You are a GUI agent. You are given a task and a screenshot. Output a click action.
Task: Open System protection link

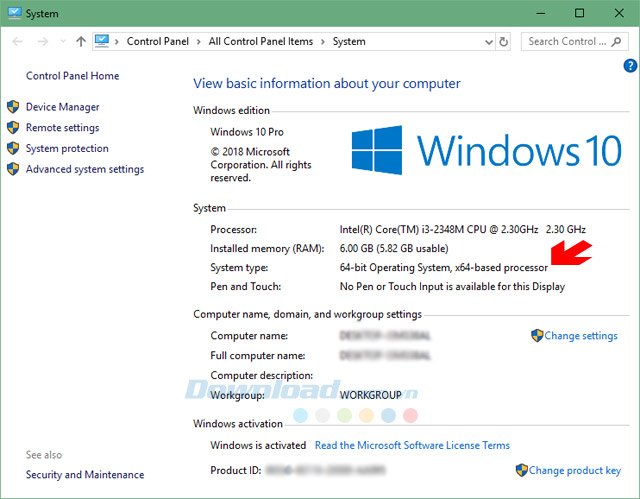coord(67,149)
